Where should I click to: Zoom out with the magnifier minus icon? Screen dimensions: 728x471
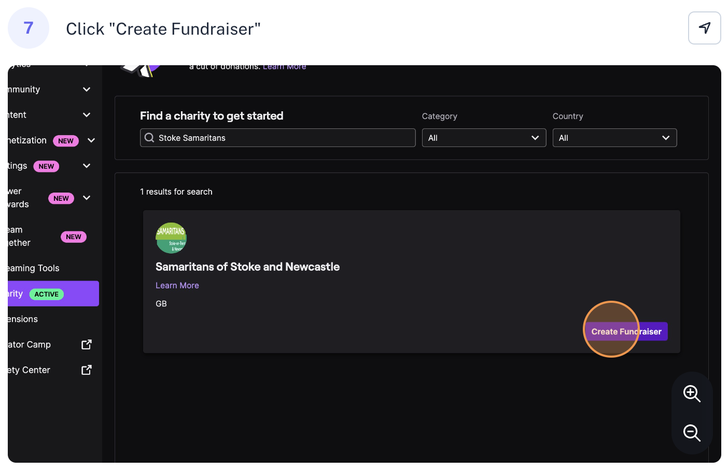point(691,432)
